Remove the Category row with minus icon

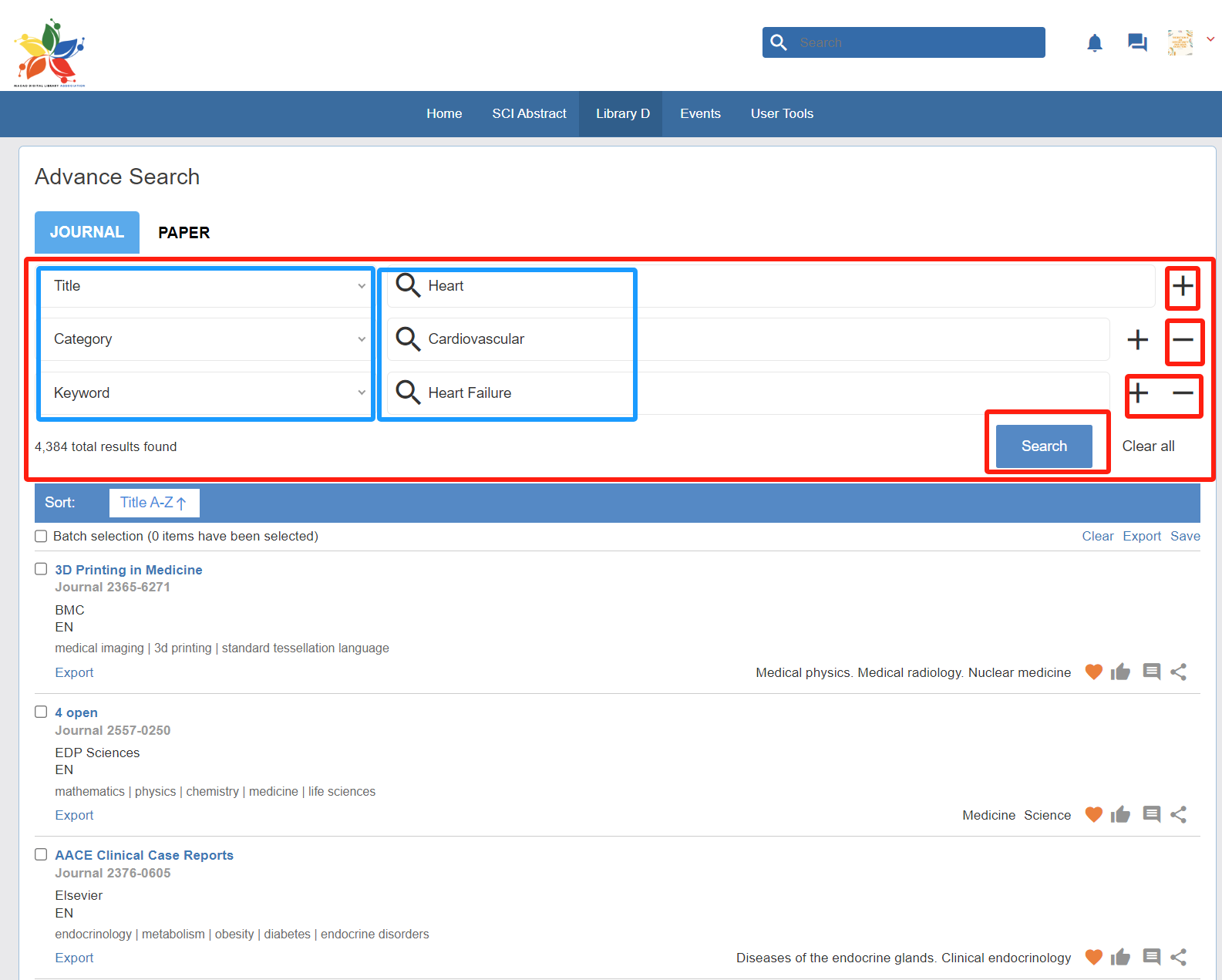pyautogui.click(x=1183, y=340)
